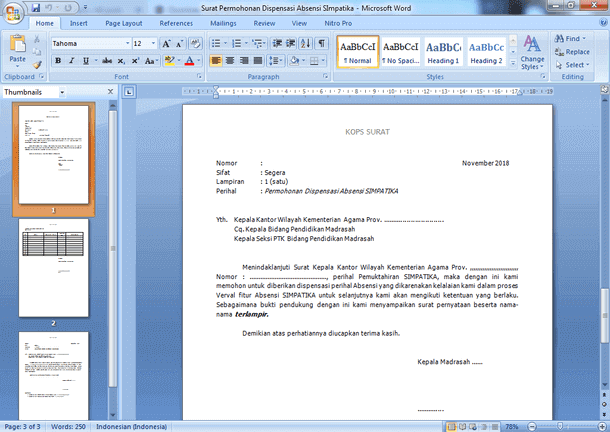Align text left in Paragraph group

(217, 61)
